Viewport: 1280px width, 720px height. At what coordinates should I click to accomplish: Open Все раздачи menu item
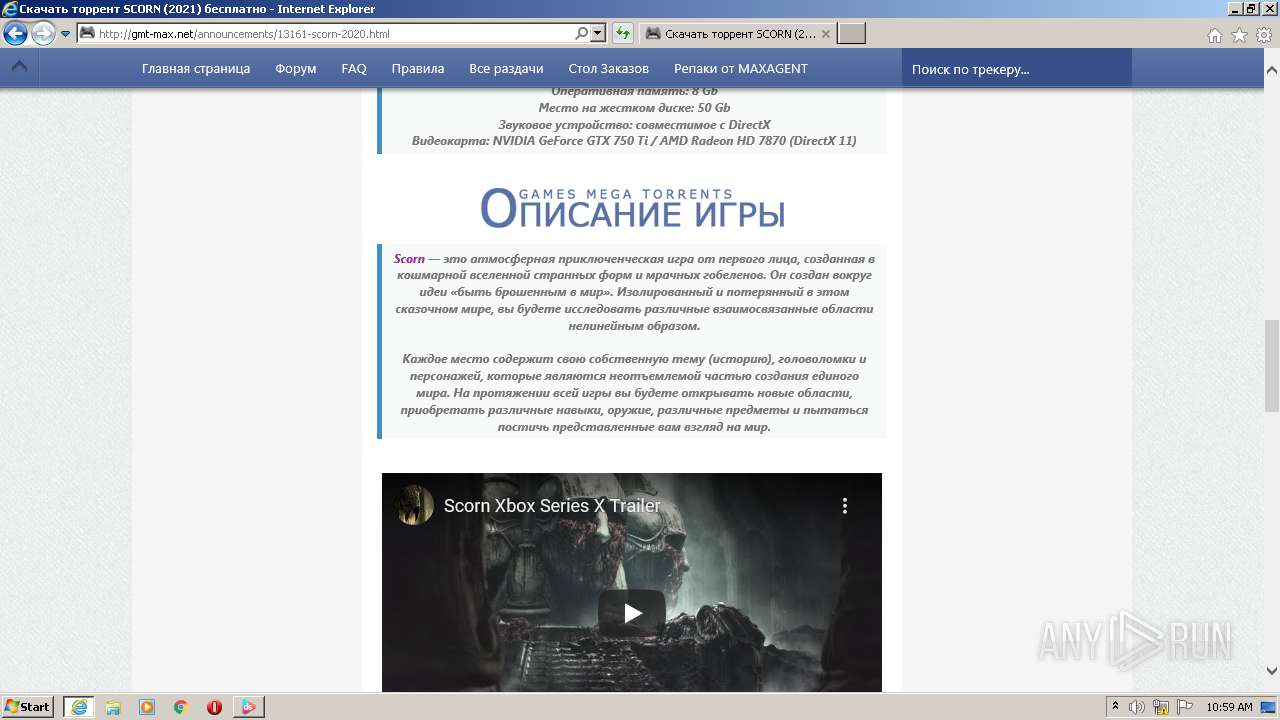506,69
